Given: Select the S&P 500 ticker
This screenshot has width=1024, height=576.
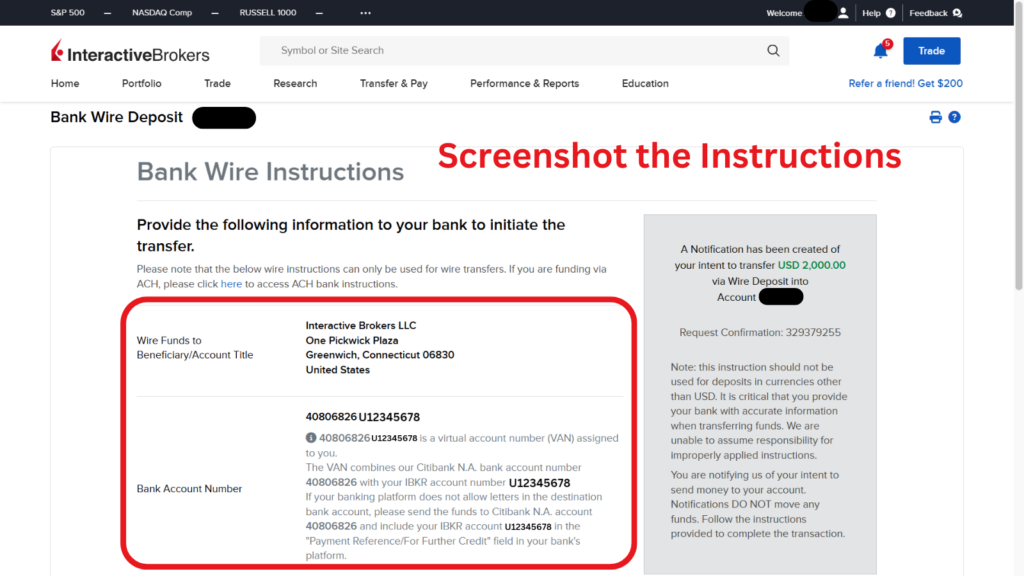Looking at the screenshot, I should coord(67,12).
